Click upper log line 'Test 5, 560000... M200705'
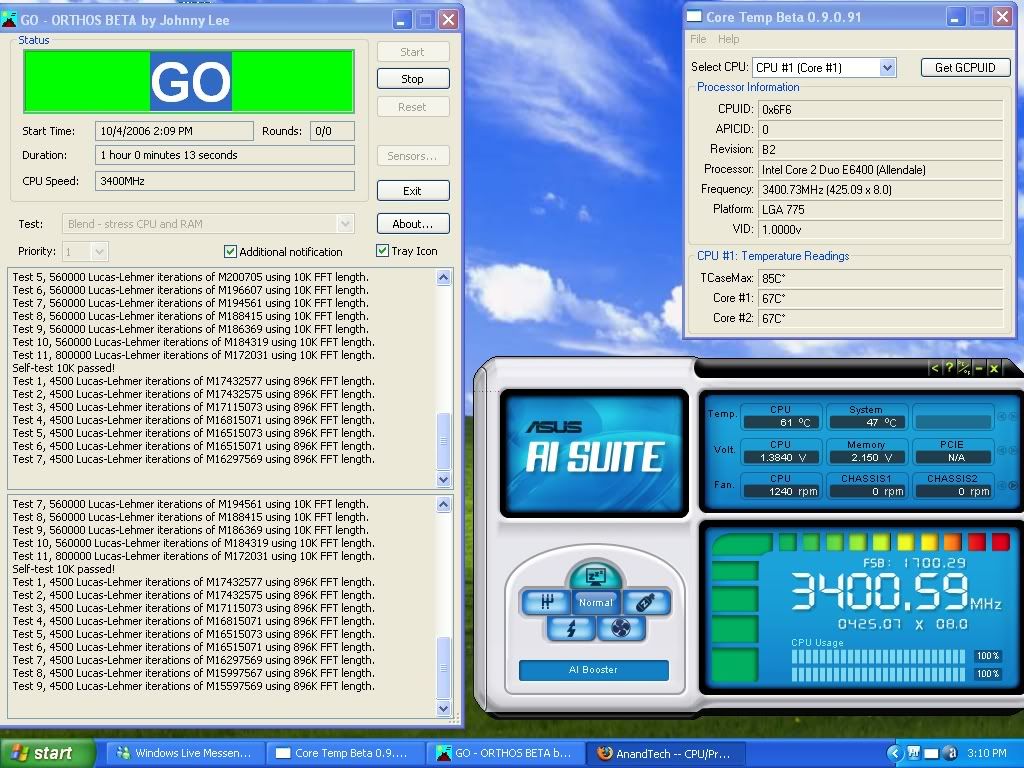Viewport: 1024px width, 768px height. coord(191,277)
